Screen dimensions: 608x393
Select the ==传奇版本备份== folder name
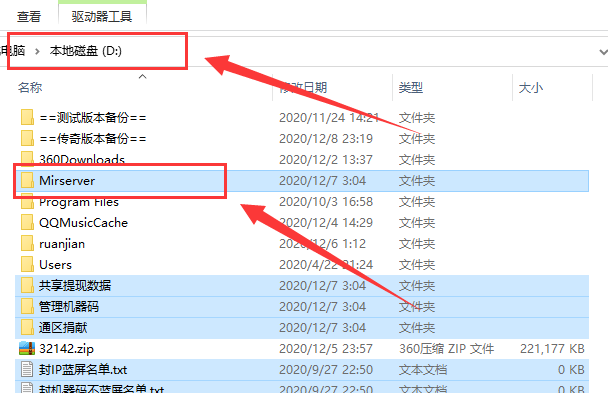pyautogui.click(x=93, y=138)
